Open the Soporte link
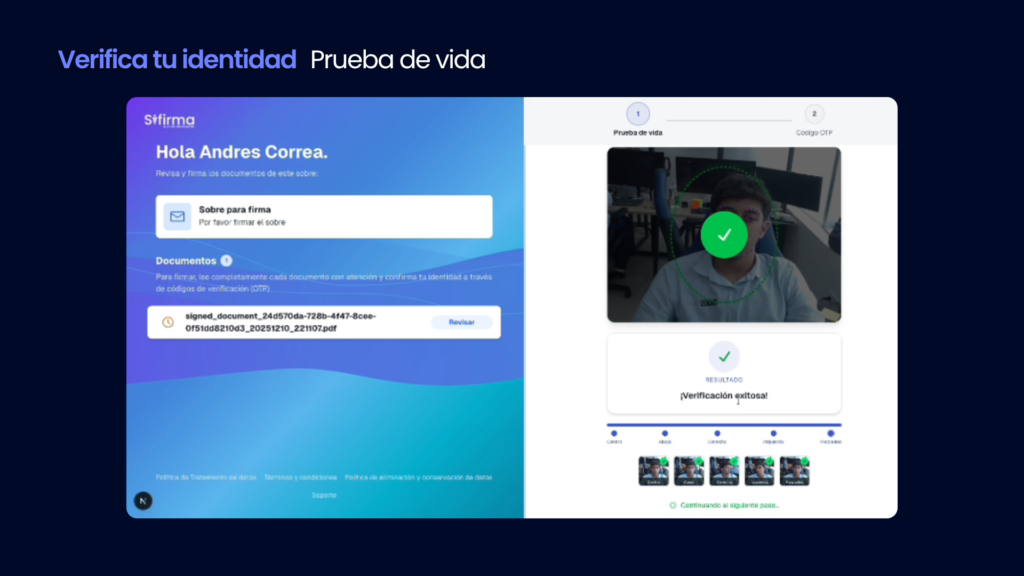Viewport: 1024px width, 576px height. pos(324,494)
